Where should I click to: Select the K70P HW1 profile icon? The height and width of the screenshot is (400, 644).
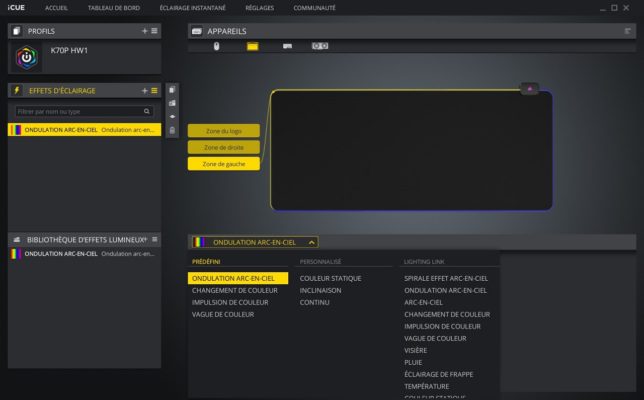click(x=27, y=57)
